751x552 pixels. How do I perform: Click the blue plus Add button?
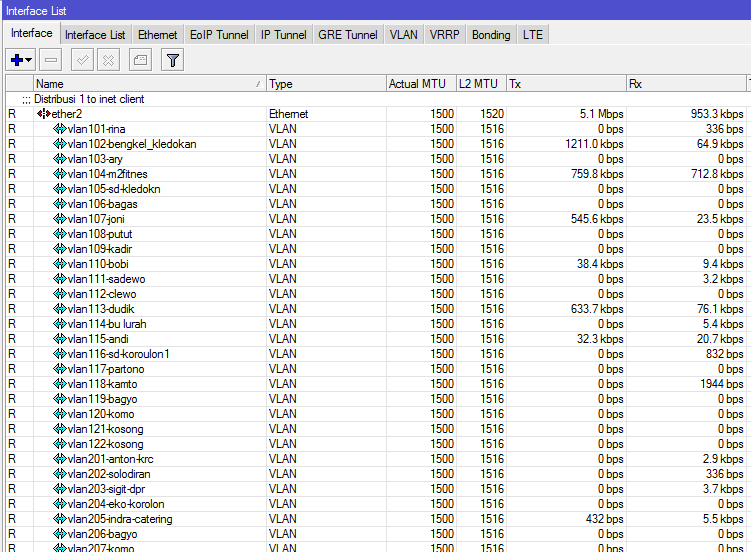tap(17, 60)
